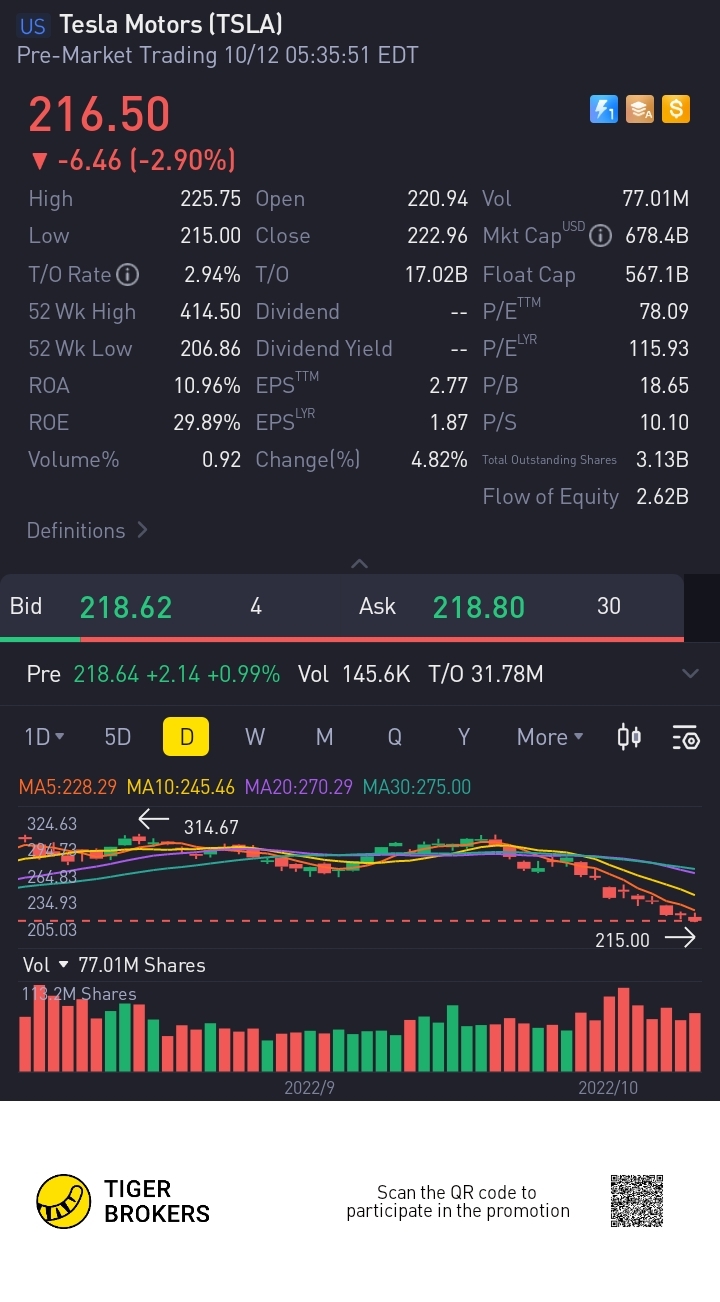This screenshot has height=1302, width=720.
Task: Tap the blue lightning badge icon
Action: pos(603,109)
